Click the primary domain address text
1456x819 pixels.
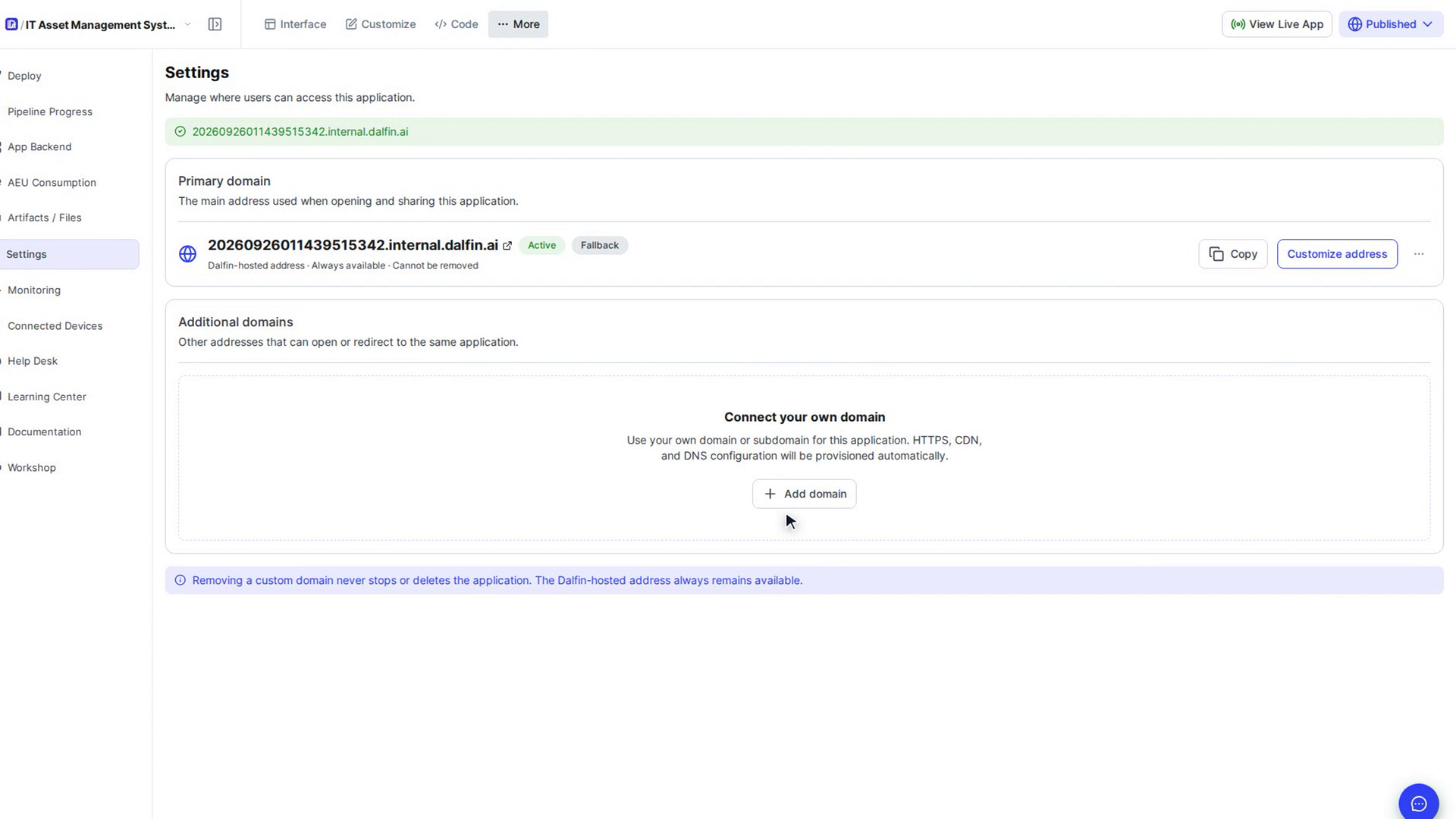(x=353, y=245)
